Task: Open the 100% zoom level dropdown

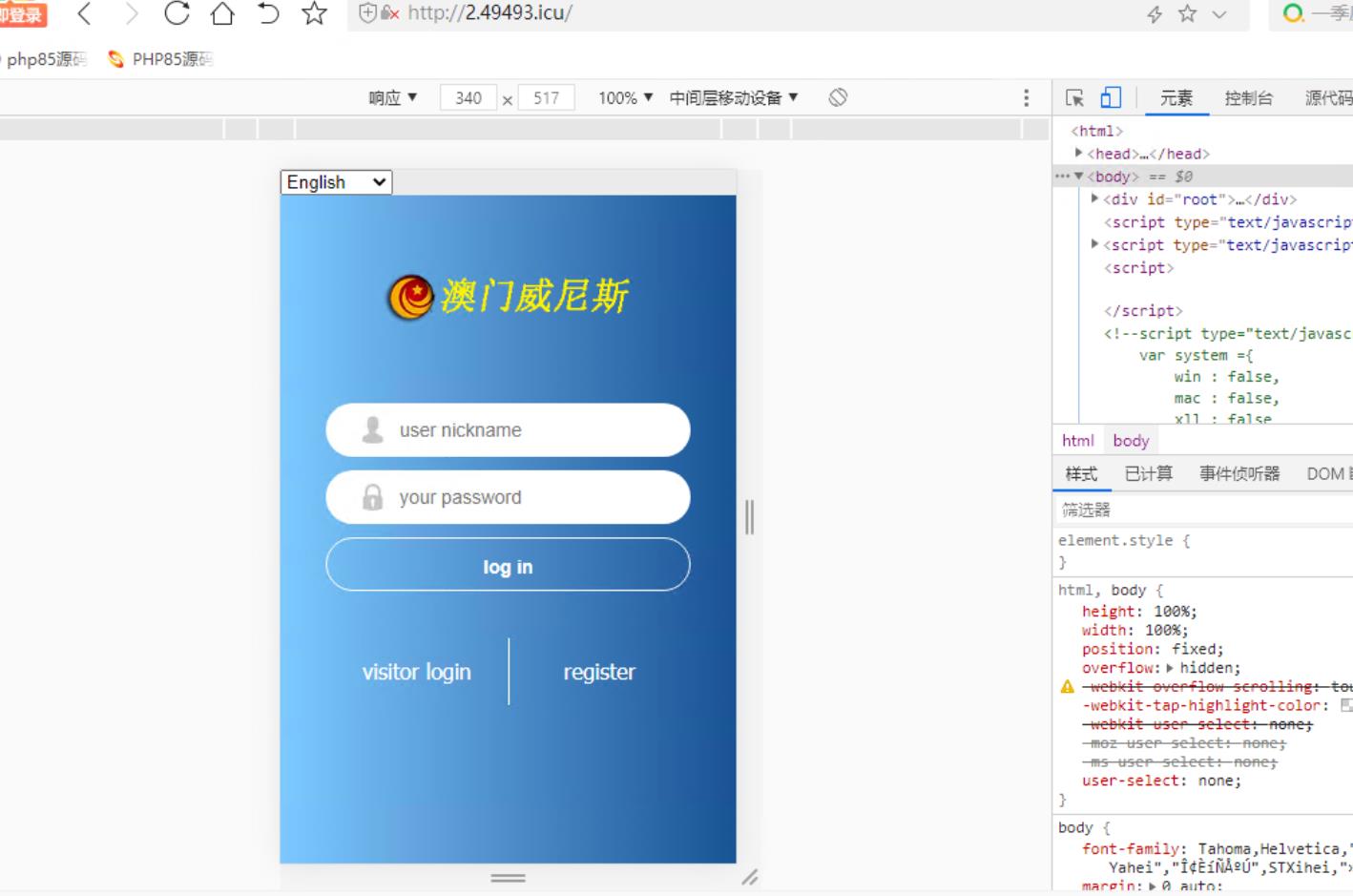Action: click(x=625, y=97)
